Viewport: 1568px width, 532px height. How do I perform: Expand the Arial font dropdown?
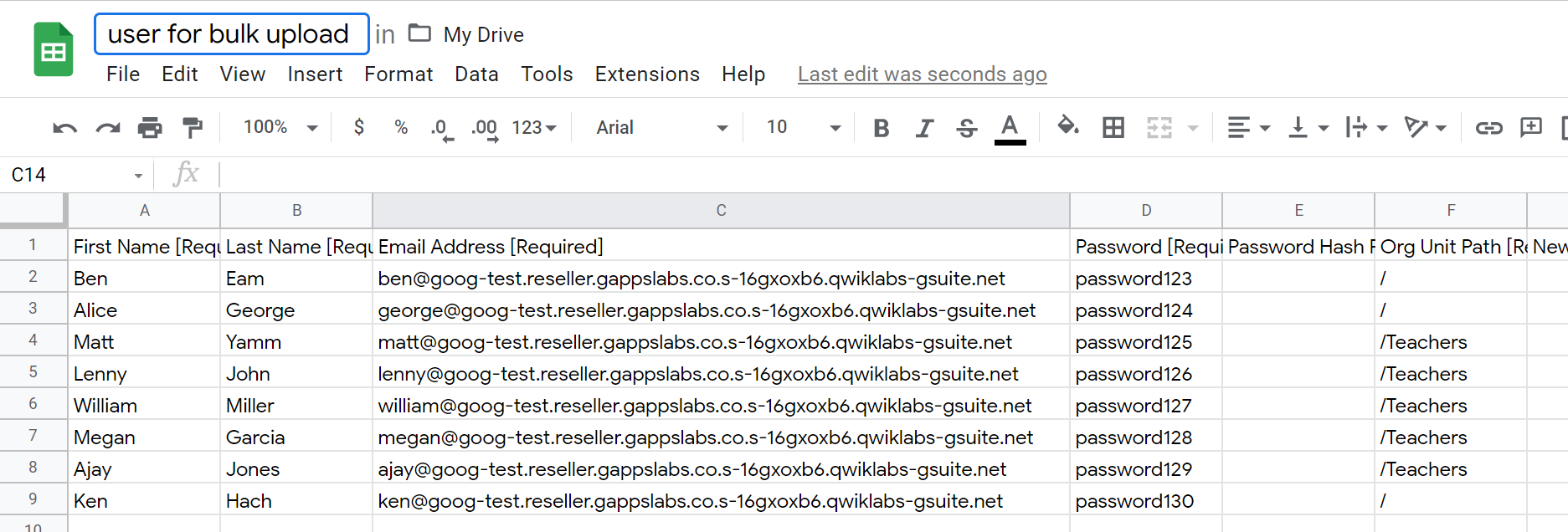click(x=661, y=127)
